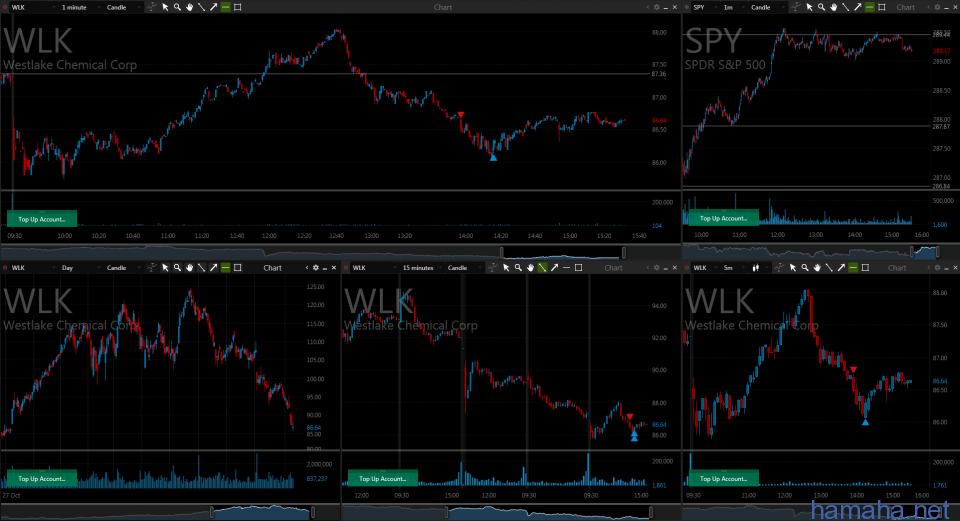Click Top Up Account in SPY chart
The image size is (960, 521).
(x=723, y=218)
